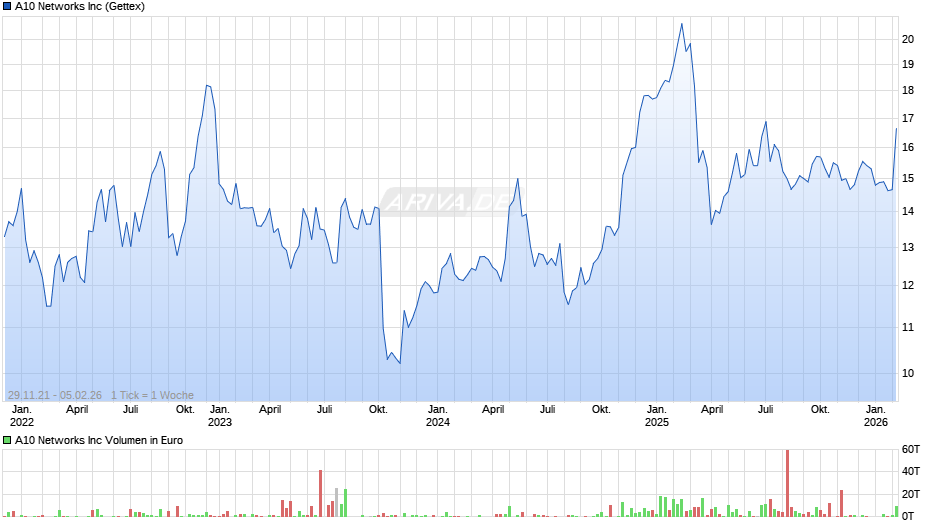The height and width of the screenshot is (526, 940).
Task: Click the blue legend square for A10 Networks
Action: 7,7
